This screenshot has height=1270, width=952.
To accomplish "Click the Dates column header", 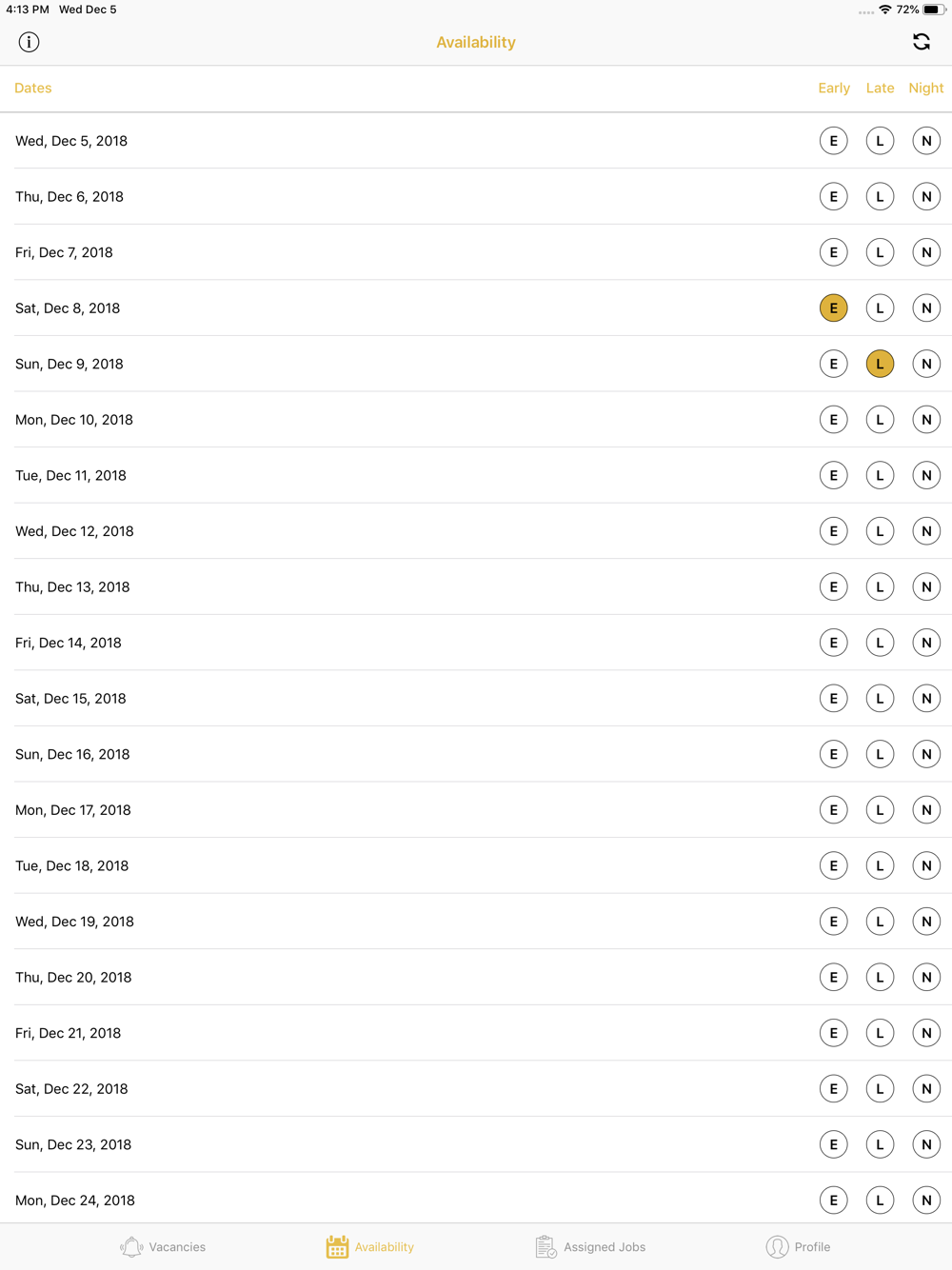I will click(x=33, y=89).
